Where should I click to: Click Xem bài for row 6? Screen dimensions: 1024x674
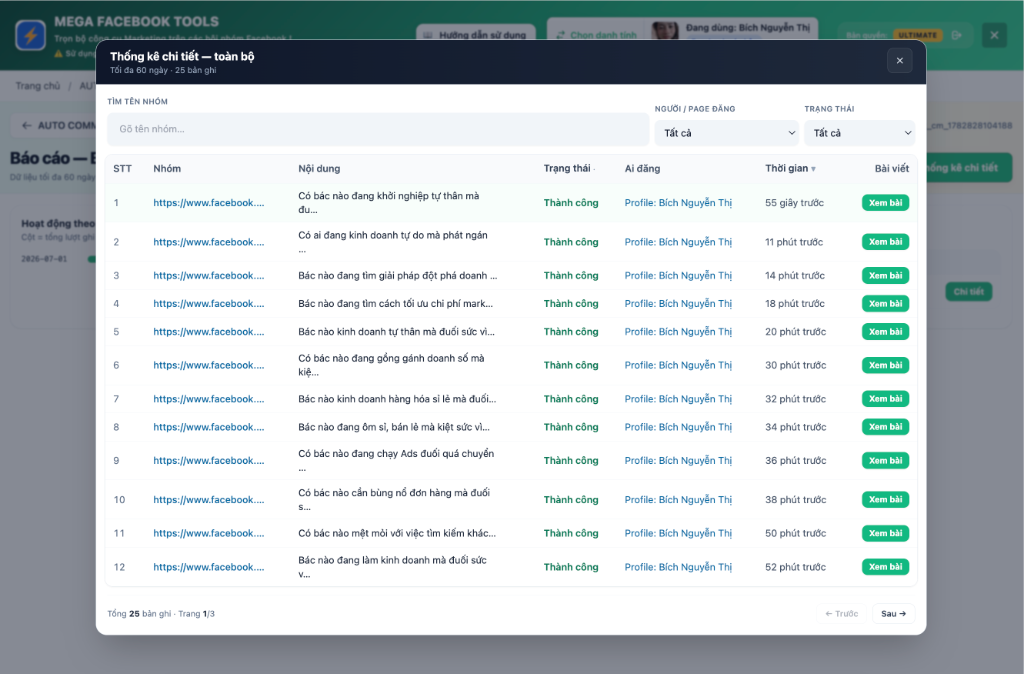click(x=886, y=365)
